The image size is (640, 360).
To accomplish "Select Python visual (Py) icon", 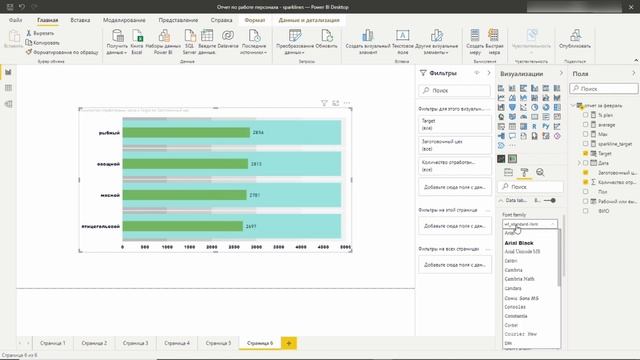I will coord(546,127).
